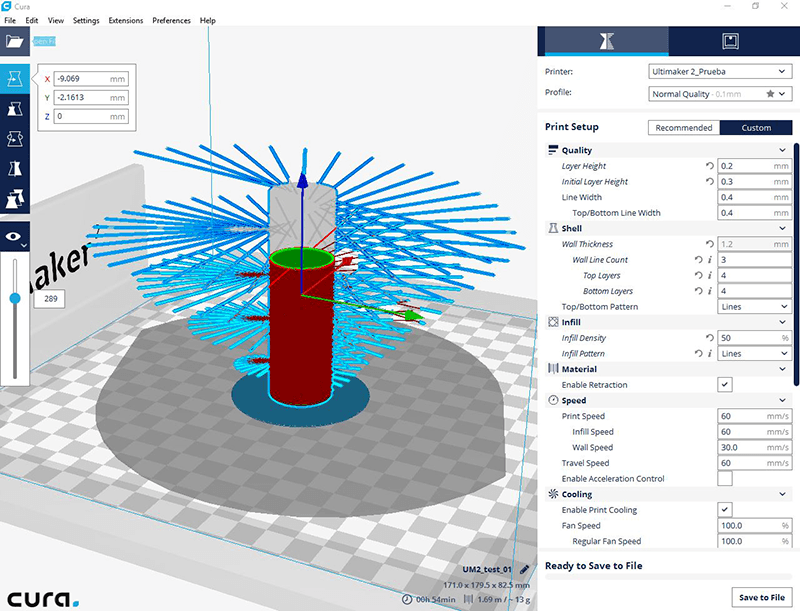
Task: Open the Preferences menu
Action: click(171, 20)
